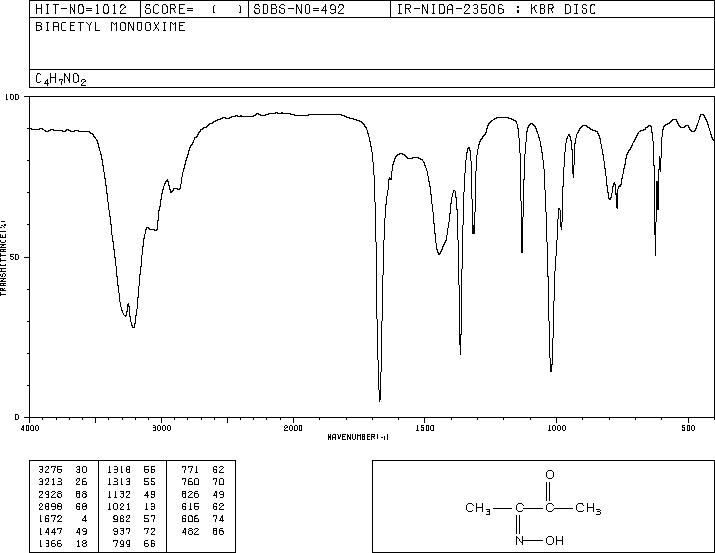Screen dimensions: 715x553
Task: Click the carbonyl O atom in structure
Action: pyautogui.click(x=550, y=475)
